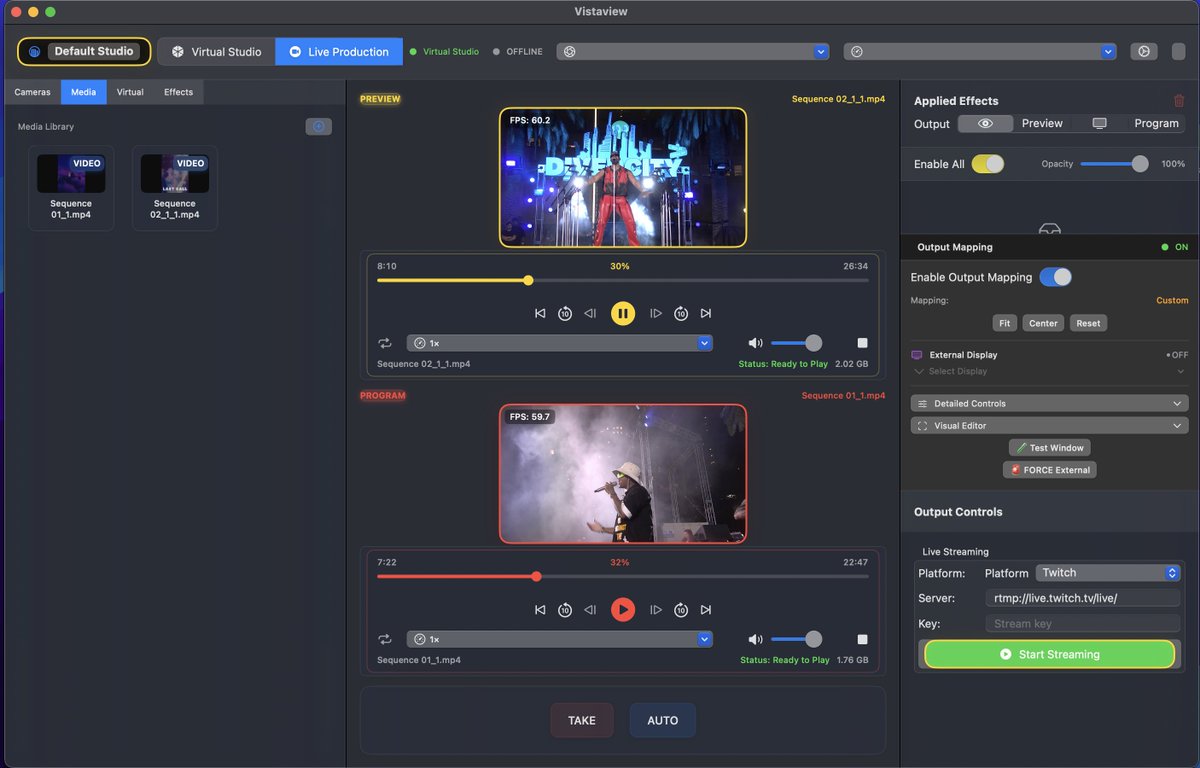Image resolution: width=1200 pixels, height=768 pixels.
Task: Click the AUTO transition button
Action: [x=663, y=720]
